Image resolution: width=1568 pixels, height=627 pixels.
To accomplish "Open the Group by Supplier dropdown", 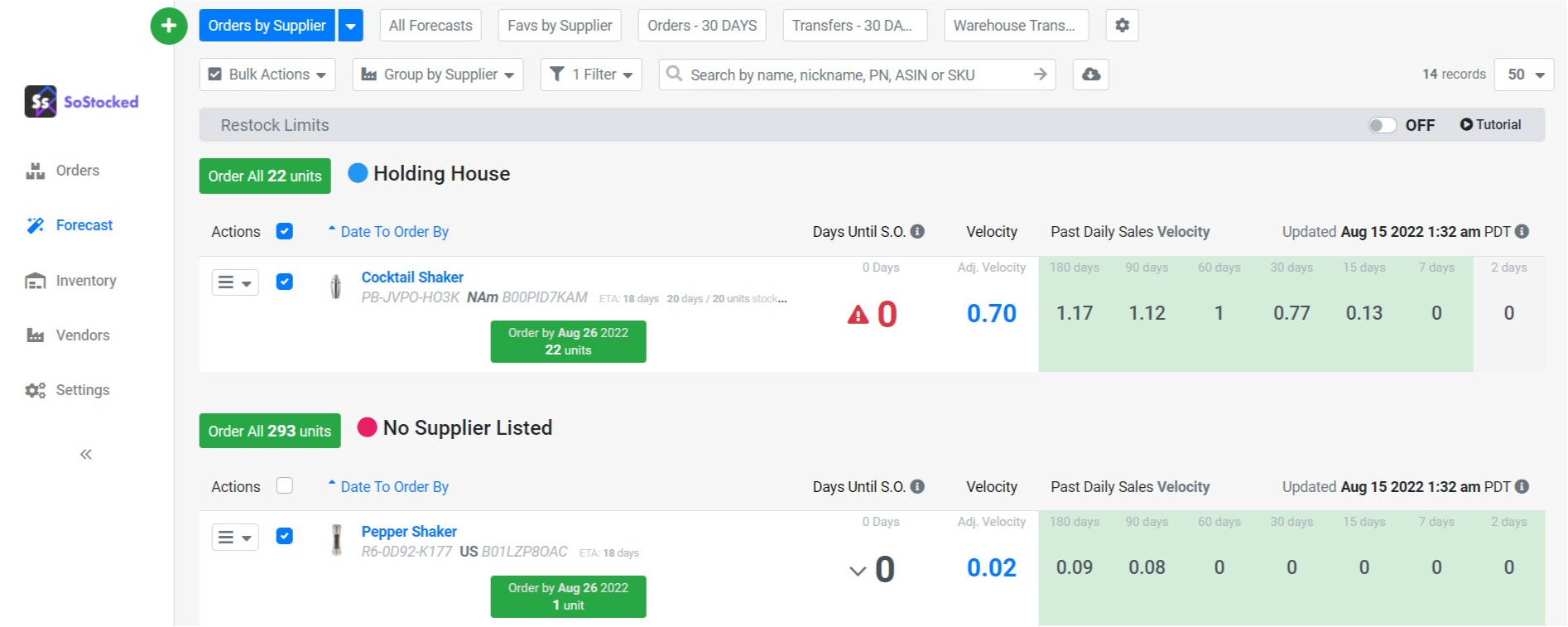I will pyautogui.click(x=438, y=75).
